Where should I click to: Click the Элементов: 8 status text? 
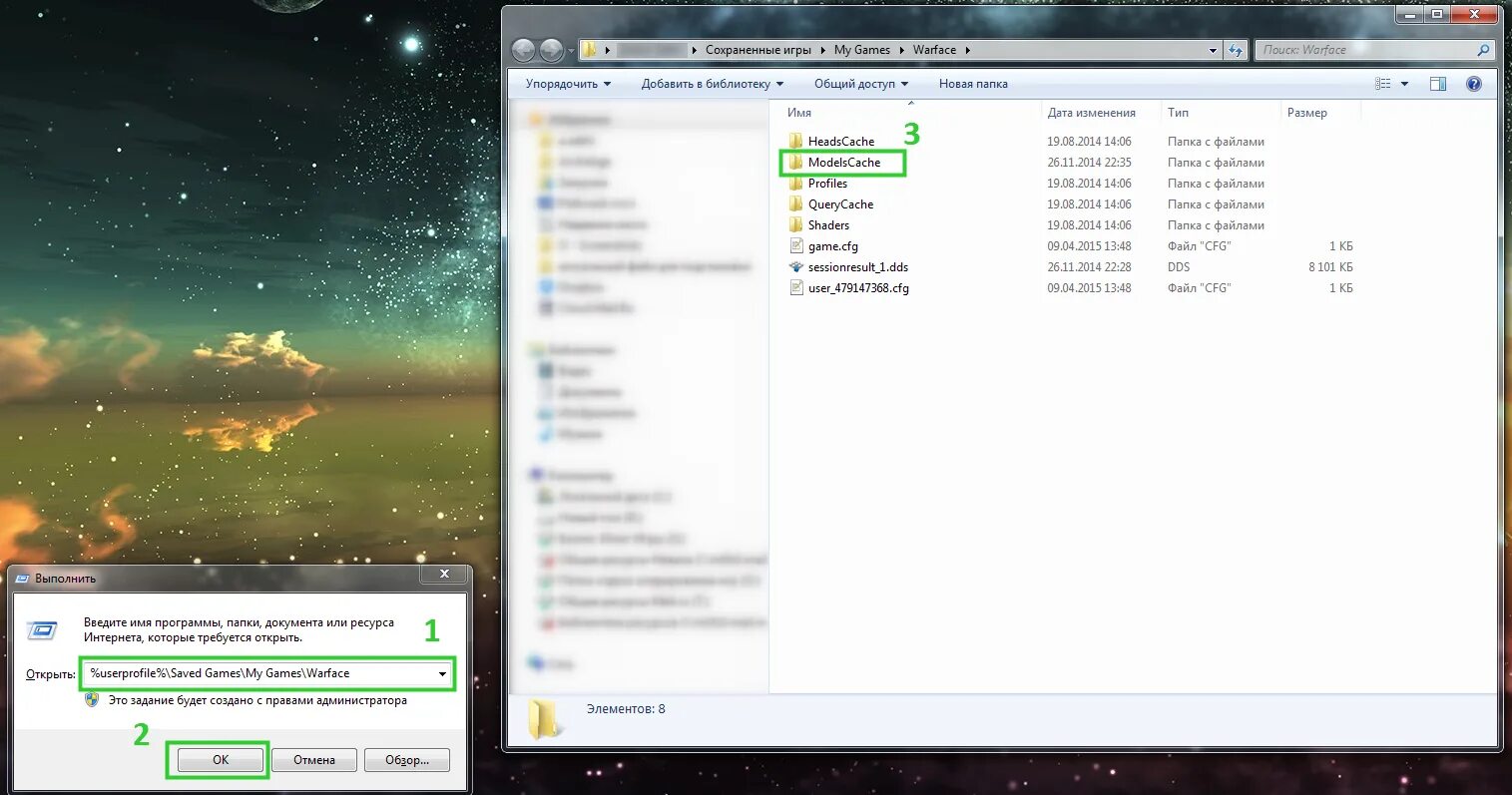click(x=626, y=709)
